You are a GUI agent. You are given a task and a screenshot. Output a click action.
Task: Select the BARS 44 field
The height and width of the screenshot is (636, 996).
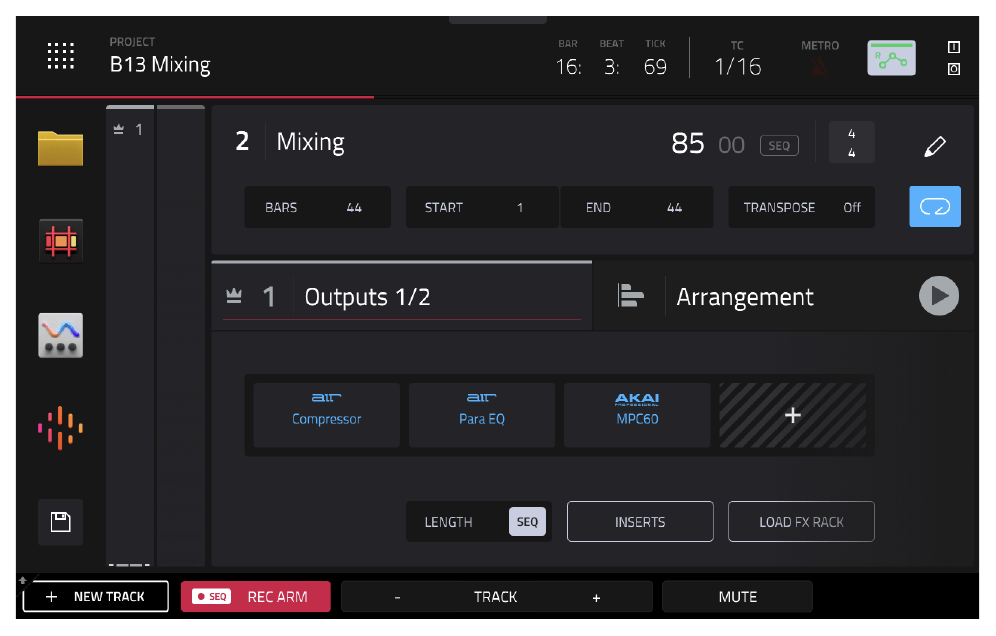(317, 207)
